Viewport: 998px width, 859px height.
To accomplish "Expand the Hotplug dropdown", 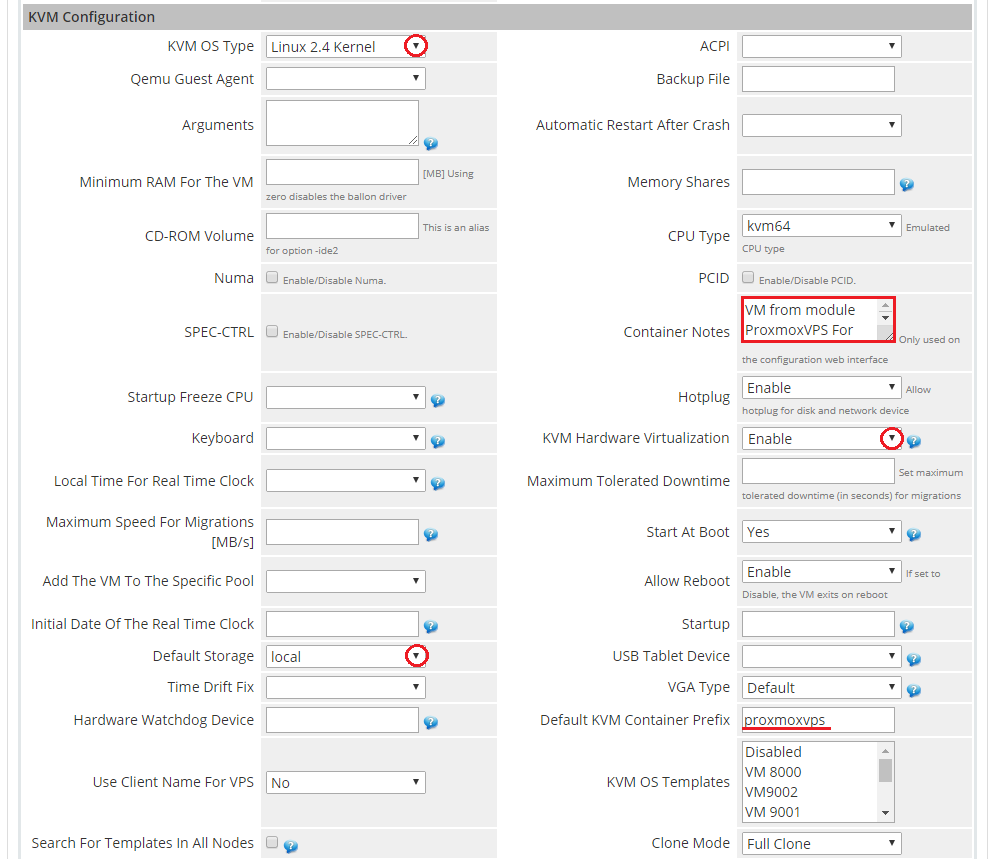I will click(x=822, y=388).
